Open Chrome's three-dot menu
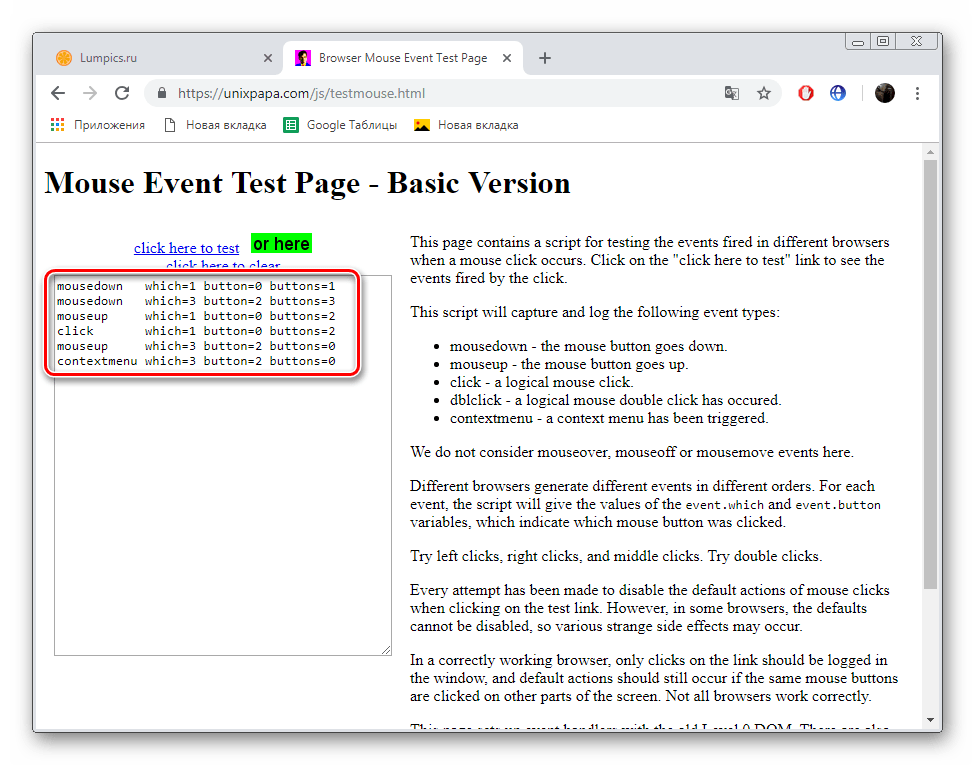This screenshot has height=765, width=975. pos(917,93)
